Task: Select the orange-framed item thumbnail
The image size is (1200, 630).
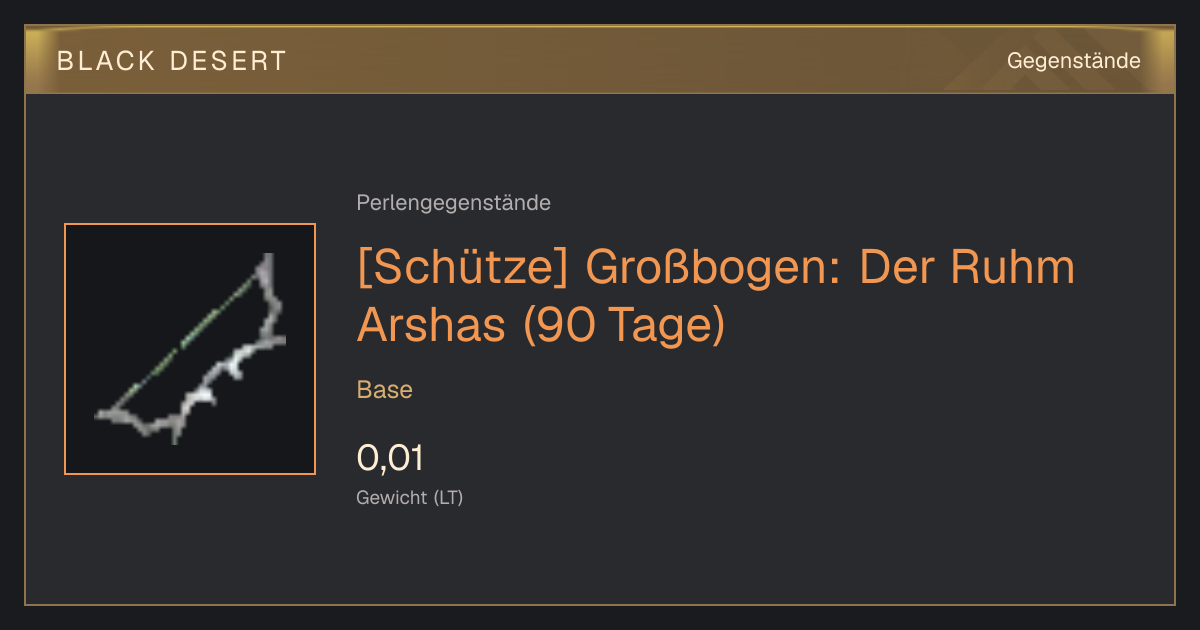Action: click(190, 349)
